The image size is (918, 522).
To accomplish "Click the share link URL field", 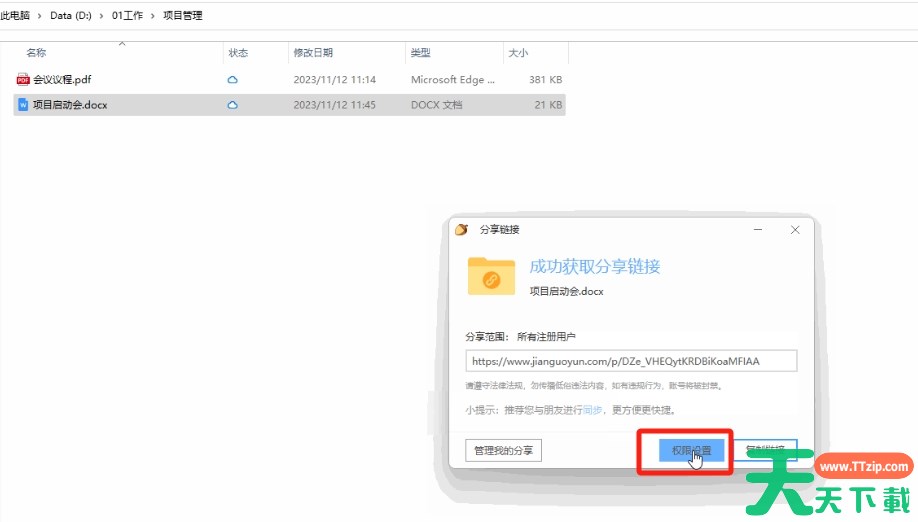I will coord(631,361).
